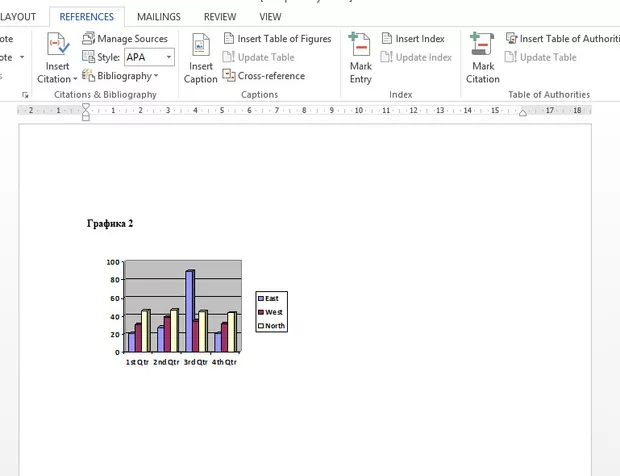Click the left indent marker on ruler

click(x=85, y=117)
